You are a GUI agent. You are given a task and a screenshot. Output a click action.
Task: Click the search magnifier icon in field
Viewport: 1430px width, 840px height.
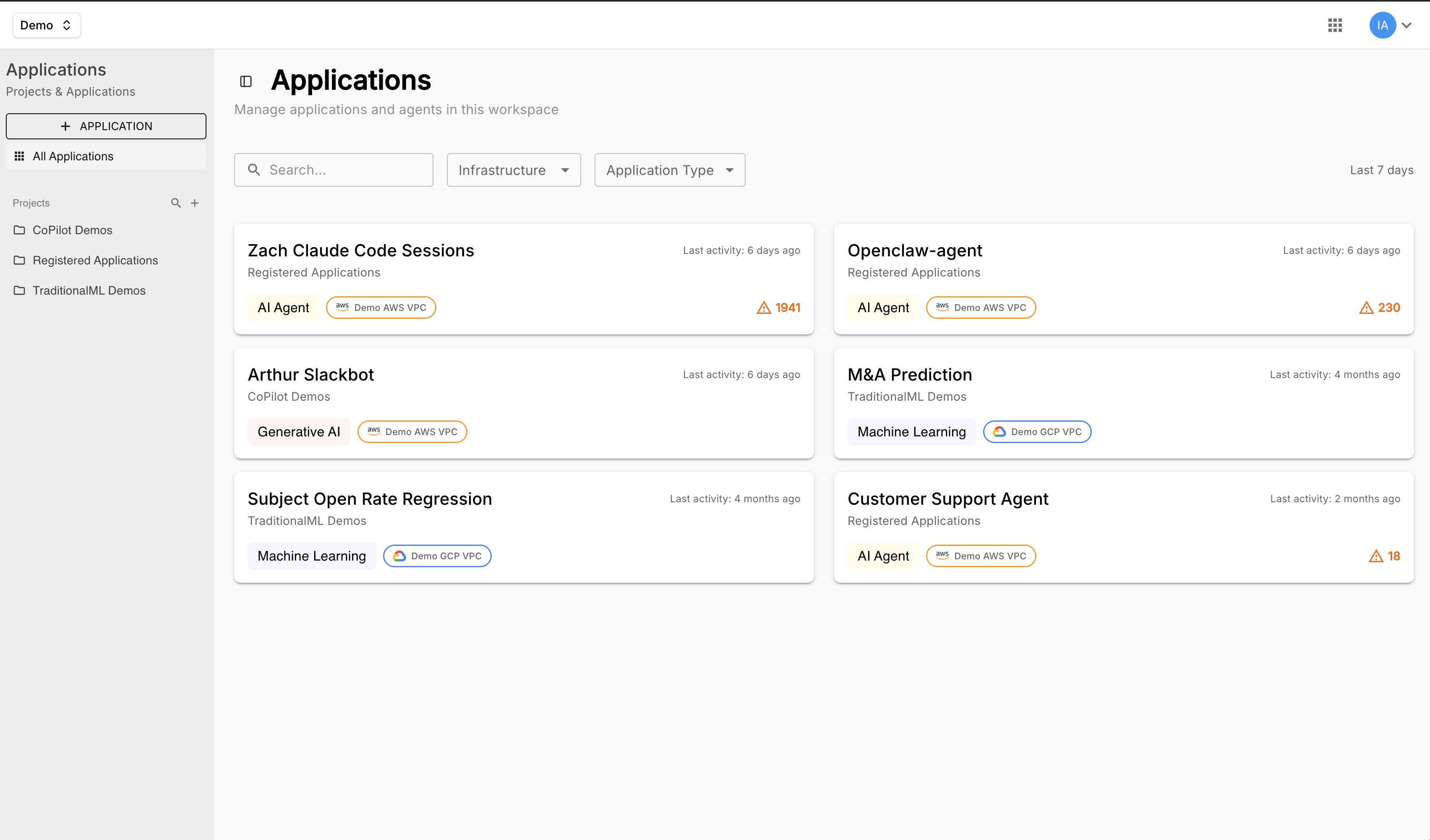click(254, 170)
